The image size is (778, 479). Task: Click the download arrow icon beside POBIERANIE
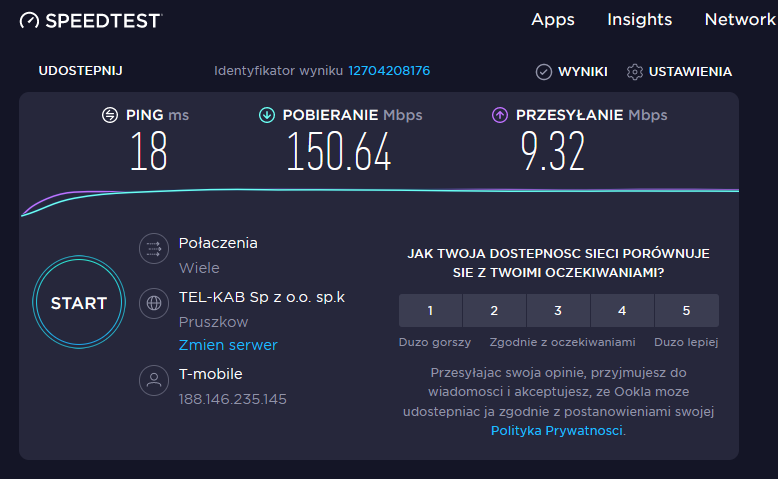pos(267,115)
